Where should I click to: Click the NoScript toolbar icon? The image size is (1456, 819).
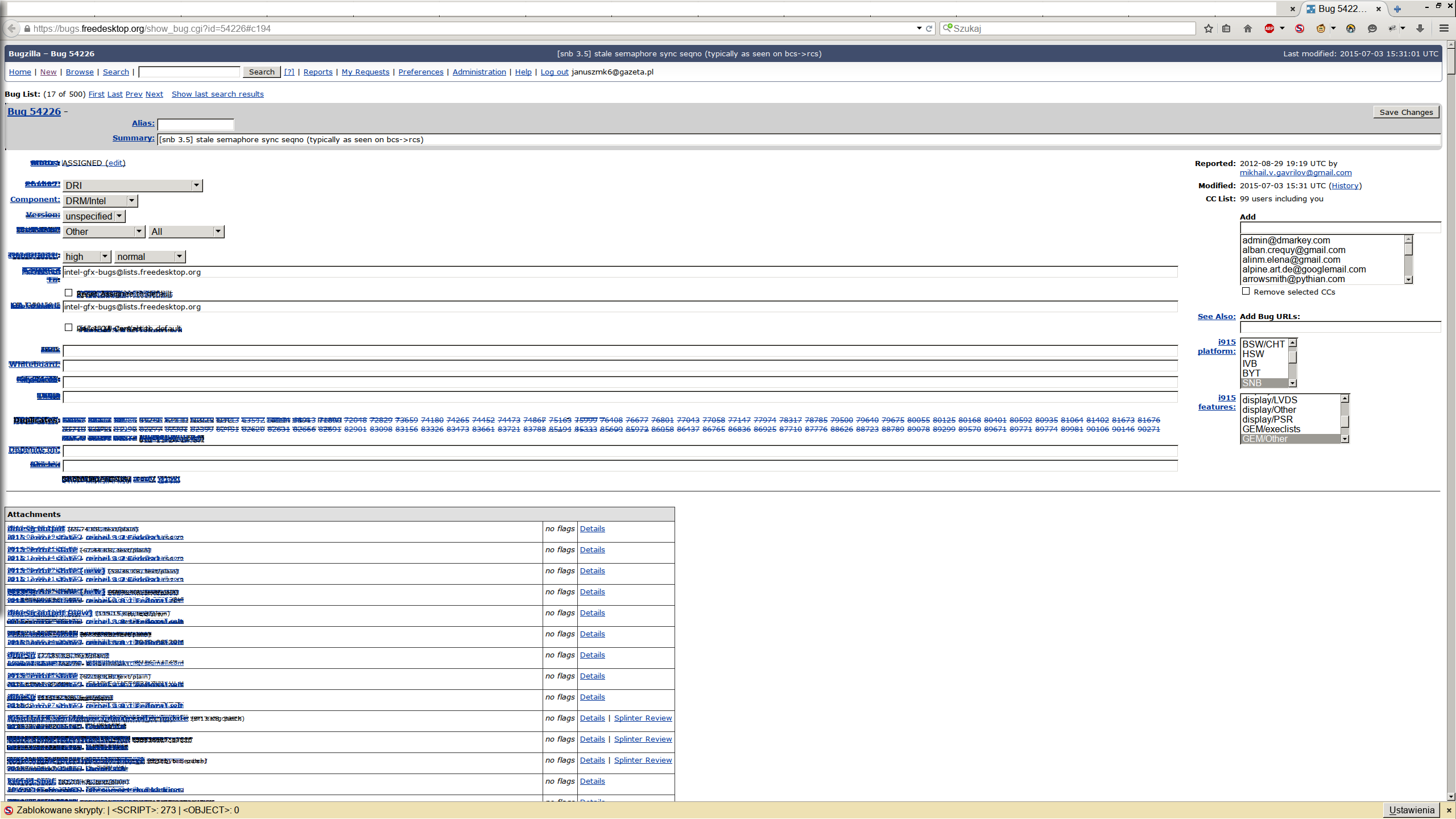1300,28
